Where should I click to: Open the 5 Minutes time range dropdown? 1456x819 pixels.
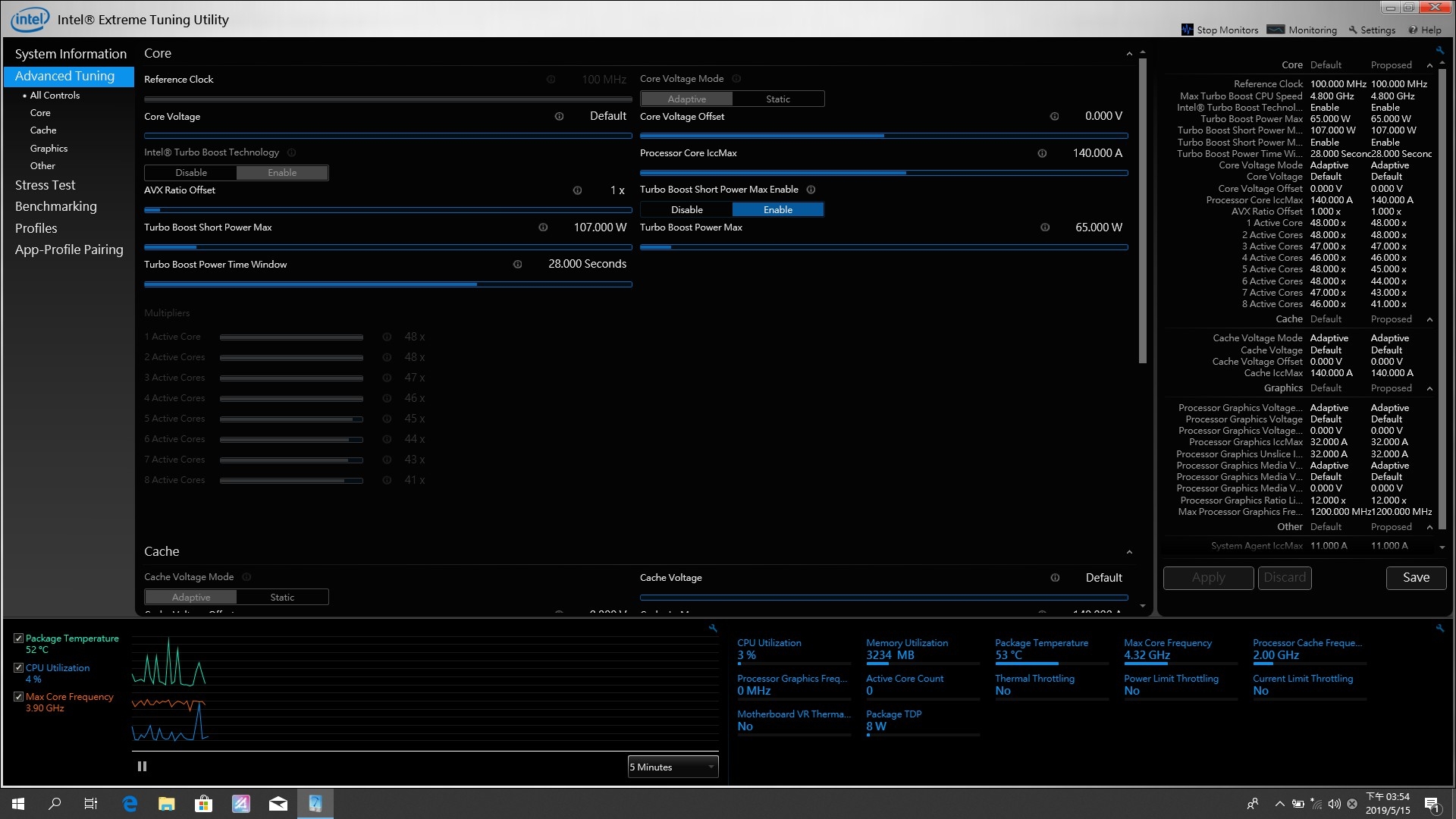coord(673,767)
